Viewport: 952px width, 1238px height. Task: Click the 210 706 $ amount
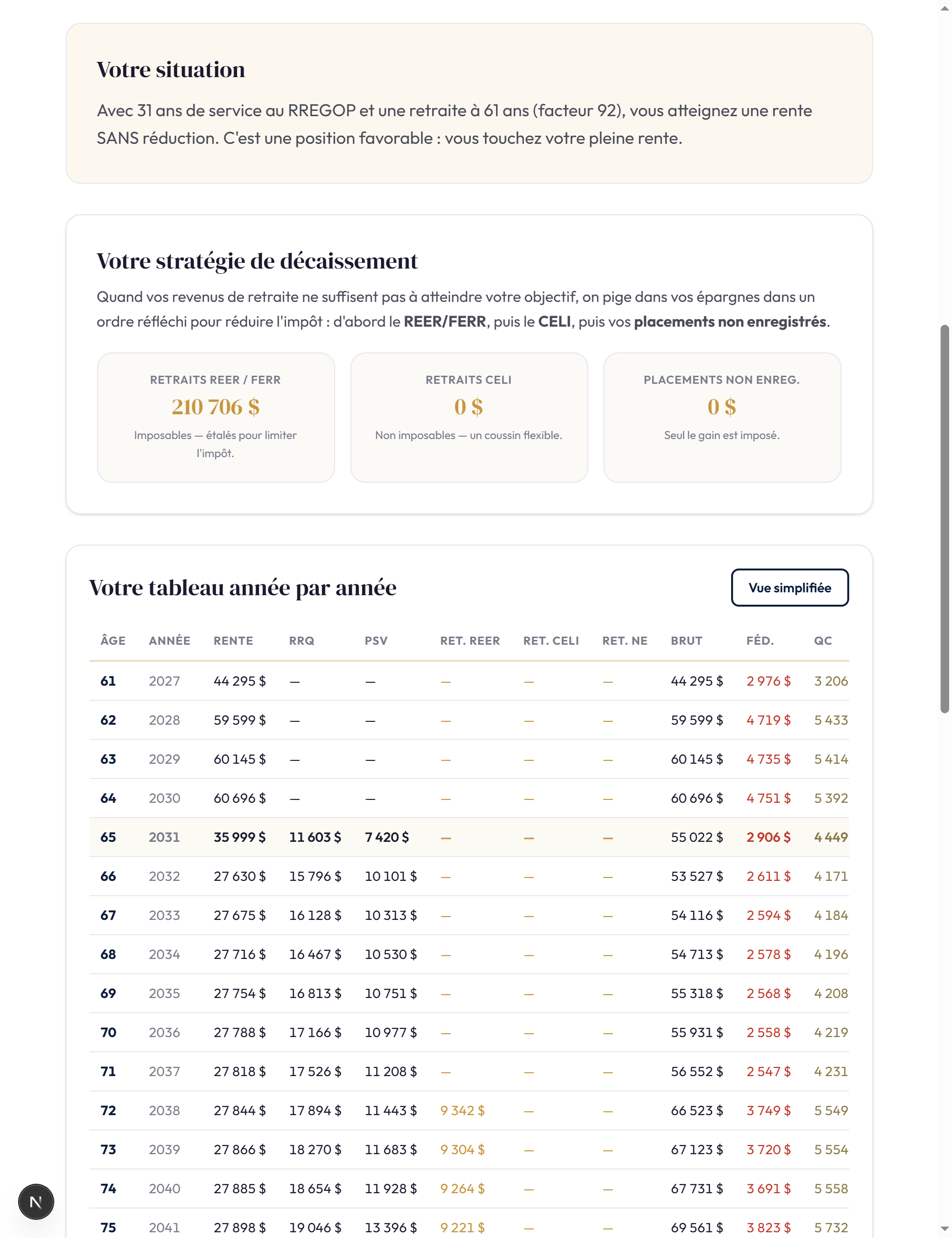click(215, 407)
